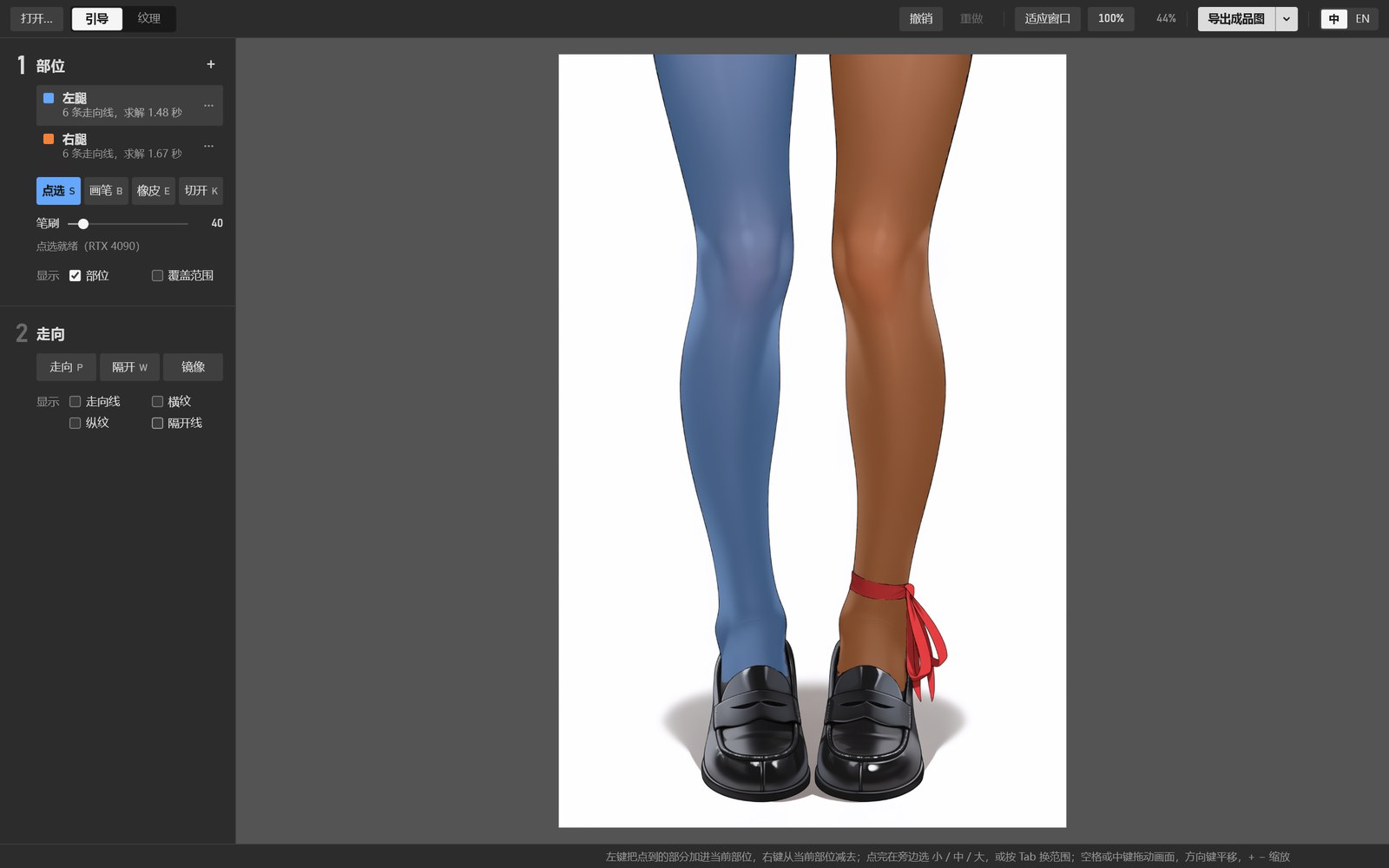Click the 44% zoom readout
This screenshot has width=1389, height=868.
tap(1166, 18)
